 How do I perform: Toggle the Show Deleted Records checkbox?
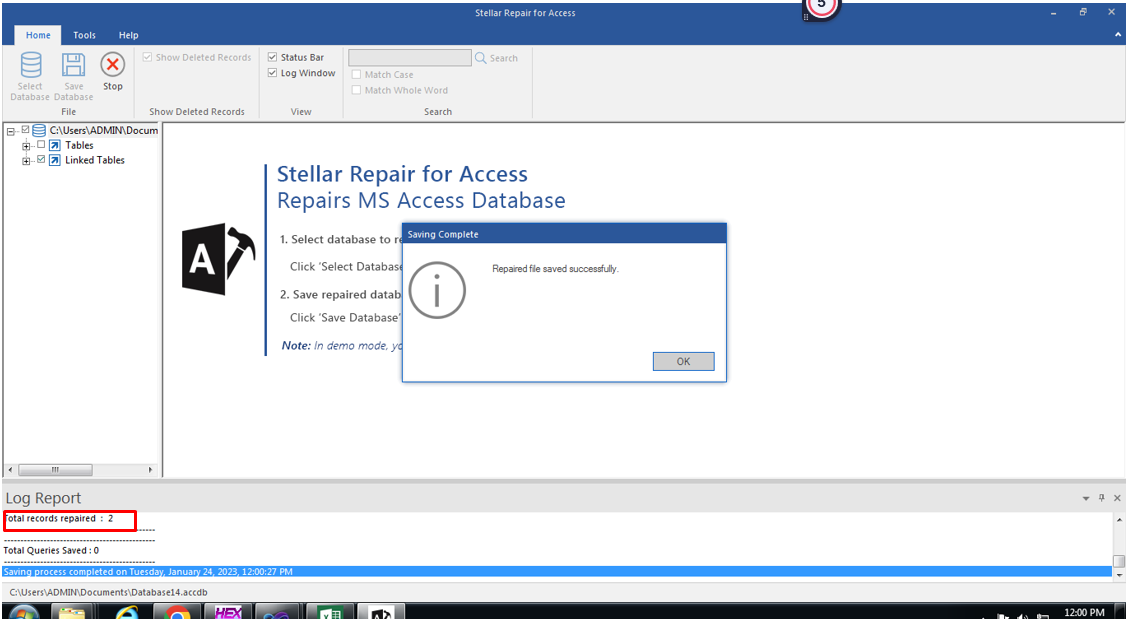coord(147,57)
